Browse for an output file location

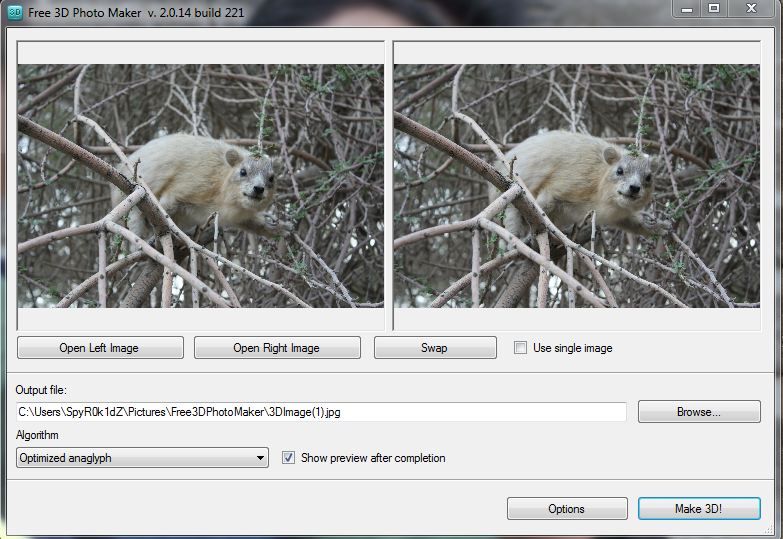pyautogui.click(x=698, y=412)
